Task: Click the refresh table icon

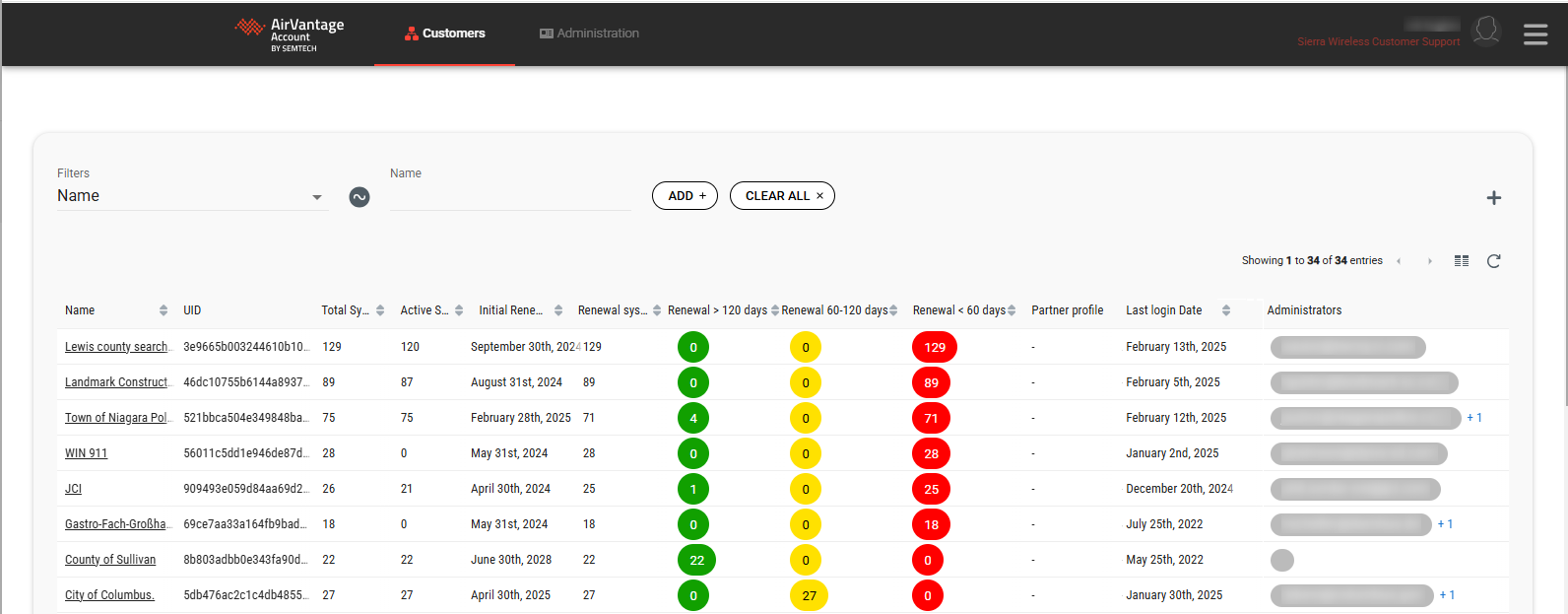Action: coord(1493,261)
